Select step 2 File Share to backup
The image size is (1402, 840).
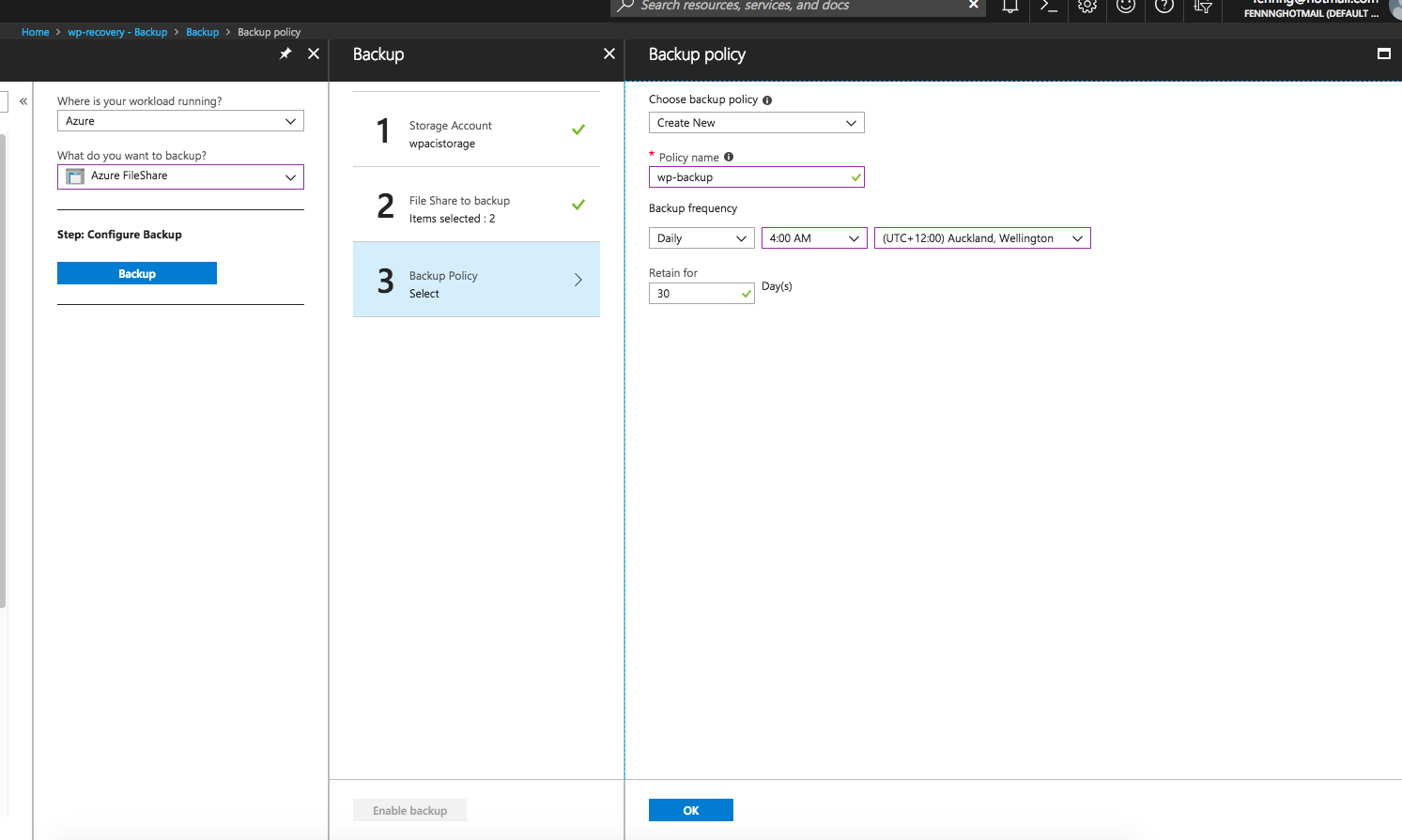(x=476, y=205)
